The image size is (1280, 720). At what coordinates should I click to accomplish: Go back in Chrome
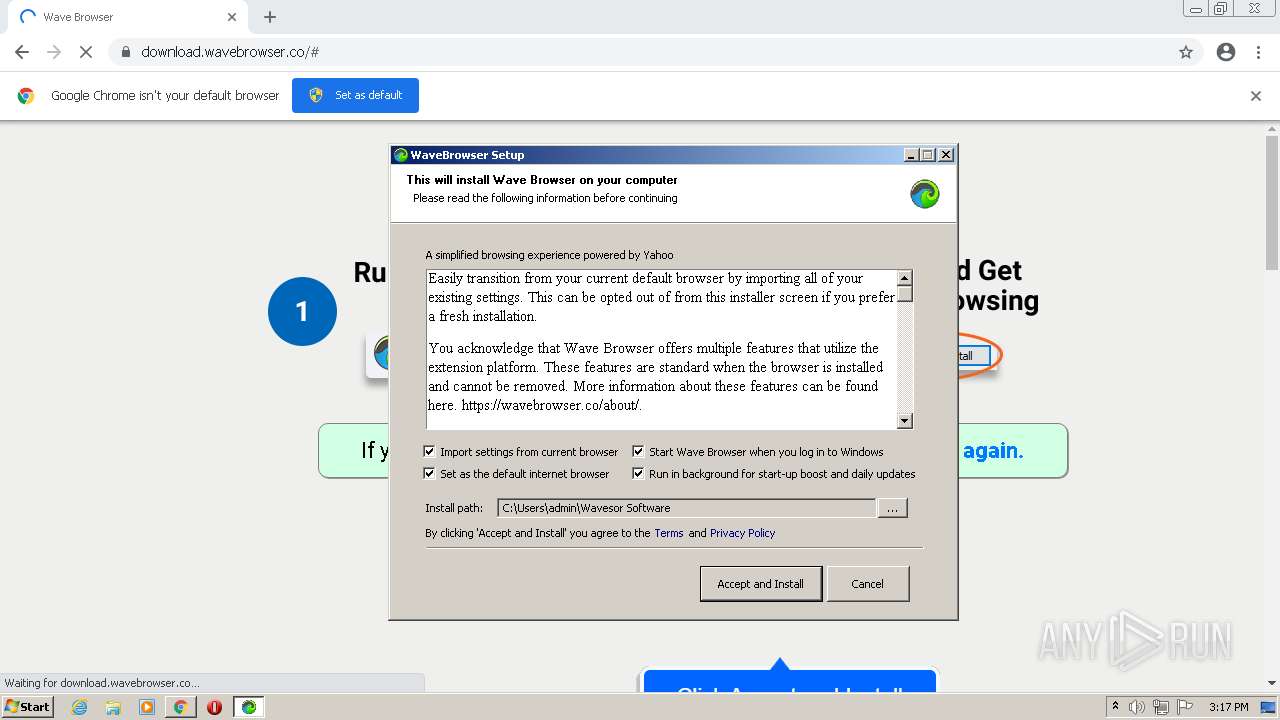coord(22,52)
